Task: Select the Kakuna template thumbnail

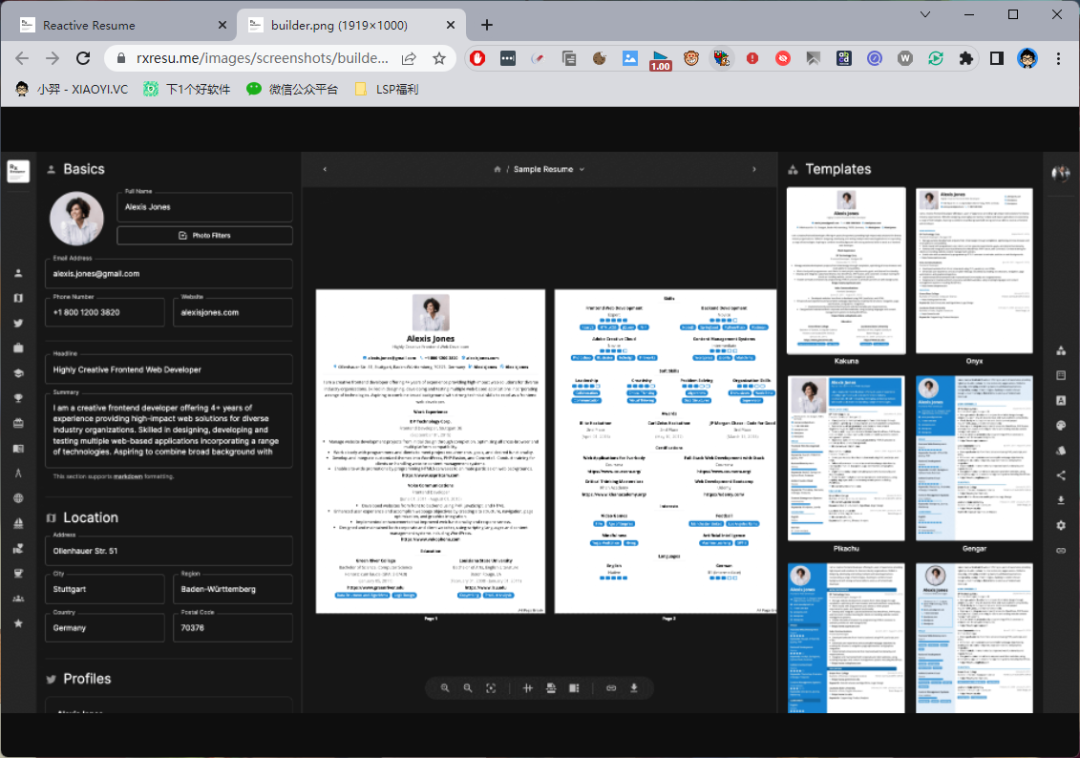Action: click(846, 271)
